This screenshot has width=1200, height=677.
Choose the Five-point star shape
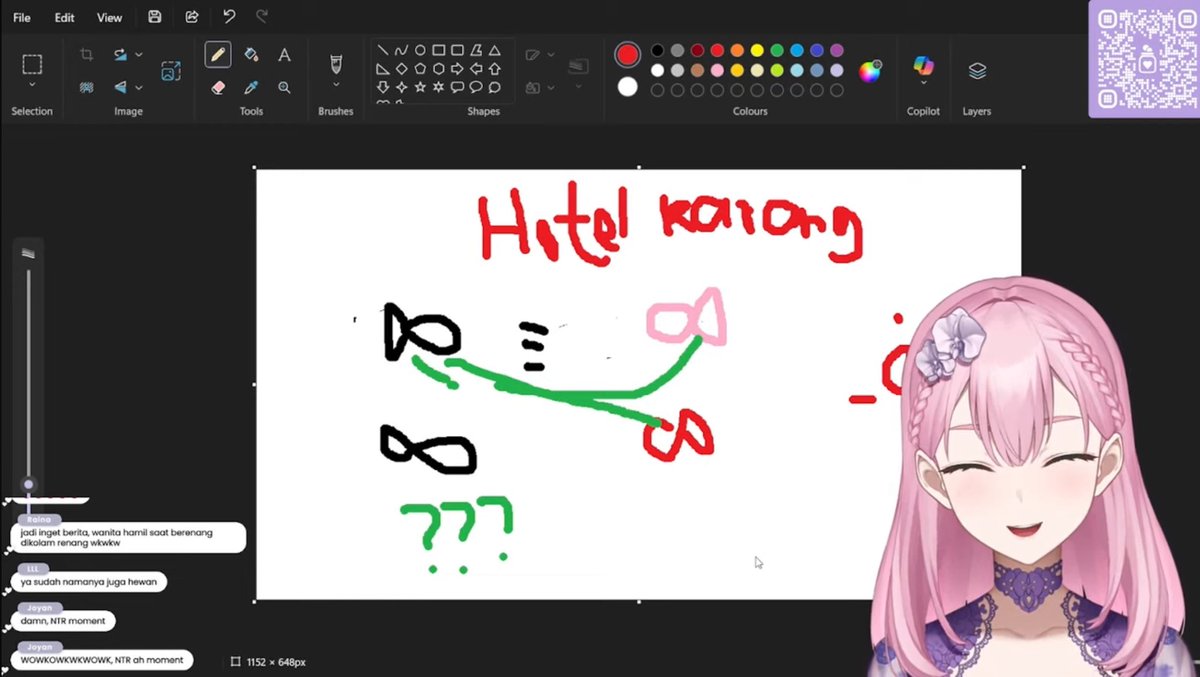(x=420, y=87)
